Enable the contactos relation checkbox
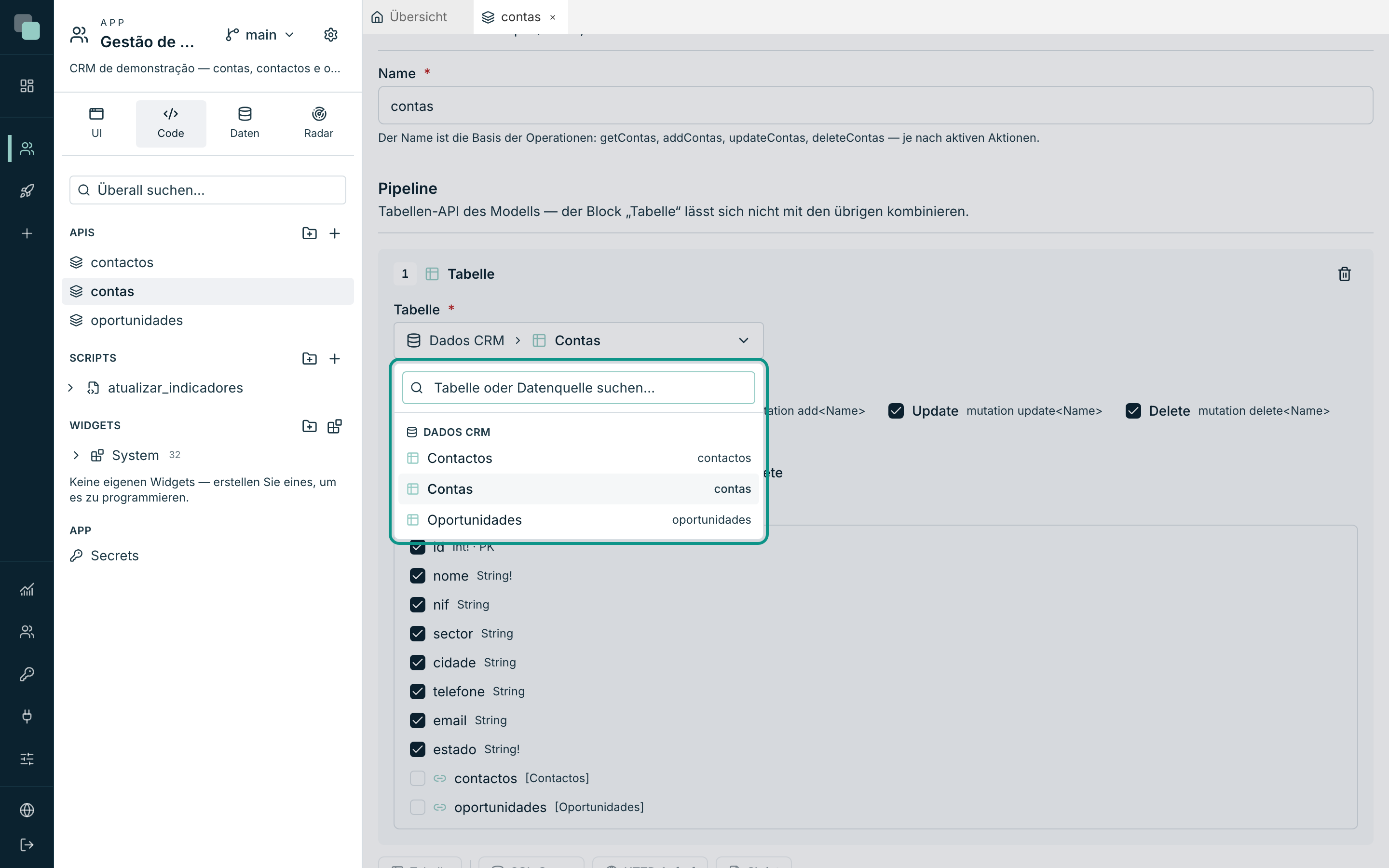The width and height of the screenshot is (1389, 868). coord(417,778)
